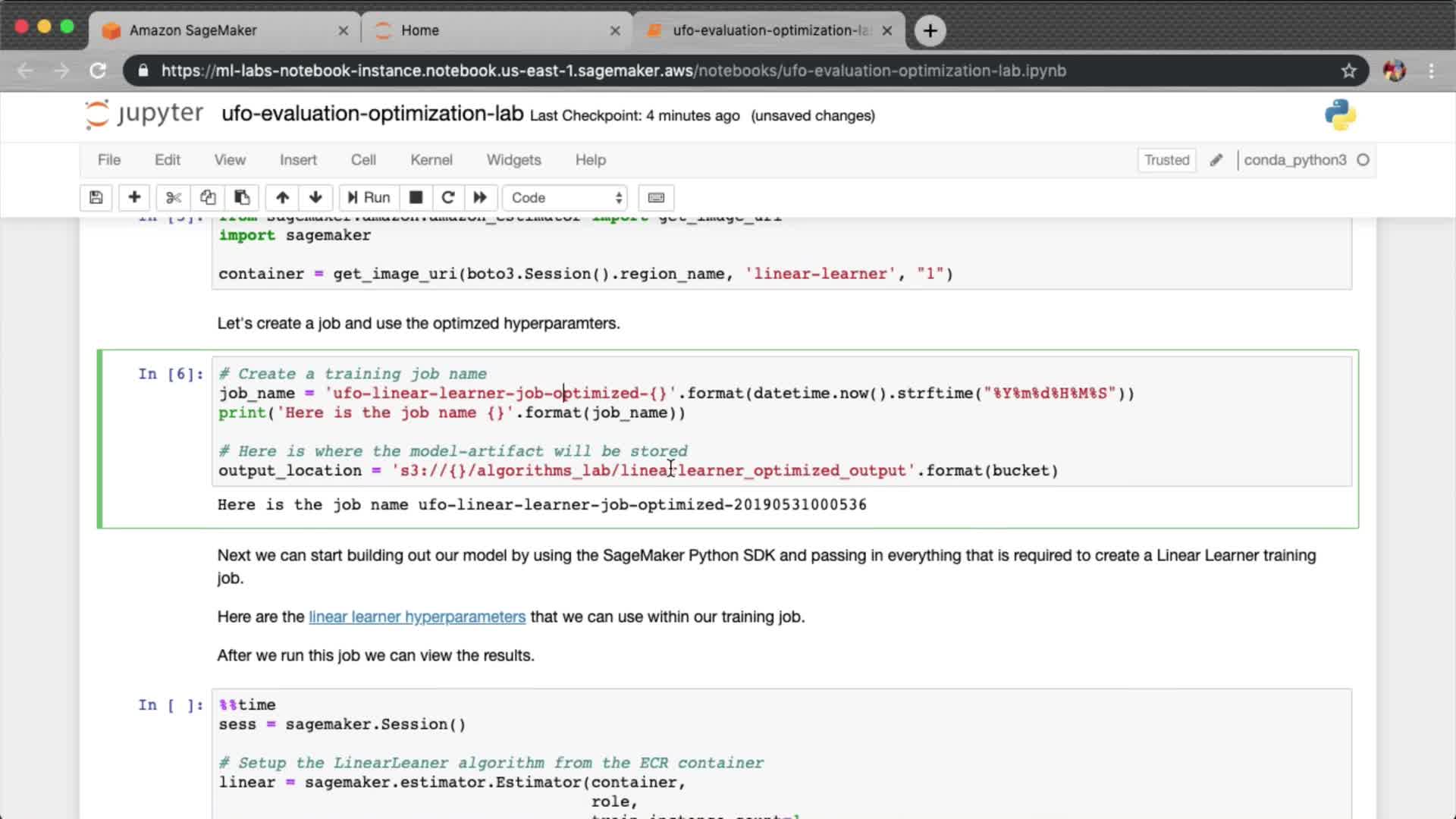Click the browser address bar URL

613,71
